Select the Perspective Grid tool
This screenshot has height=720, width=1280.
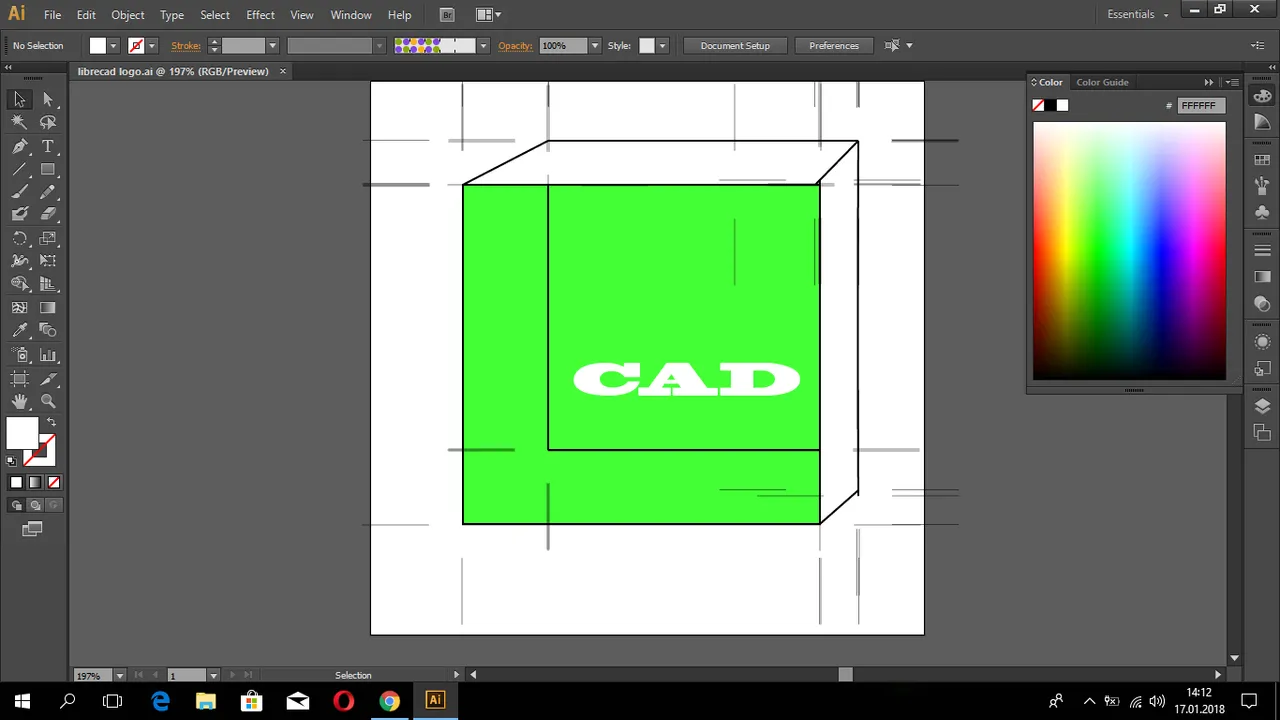[48, 284]
